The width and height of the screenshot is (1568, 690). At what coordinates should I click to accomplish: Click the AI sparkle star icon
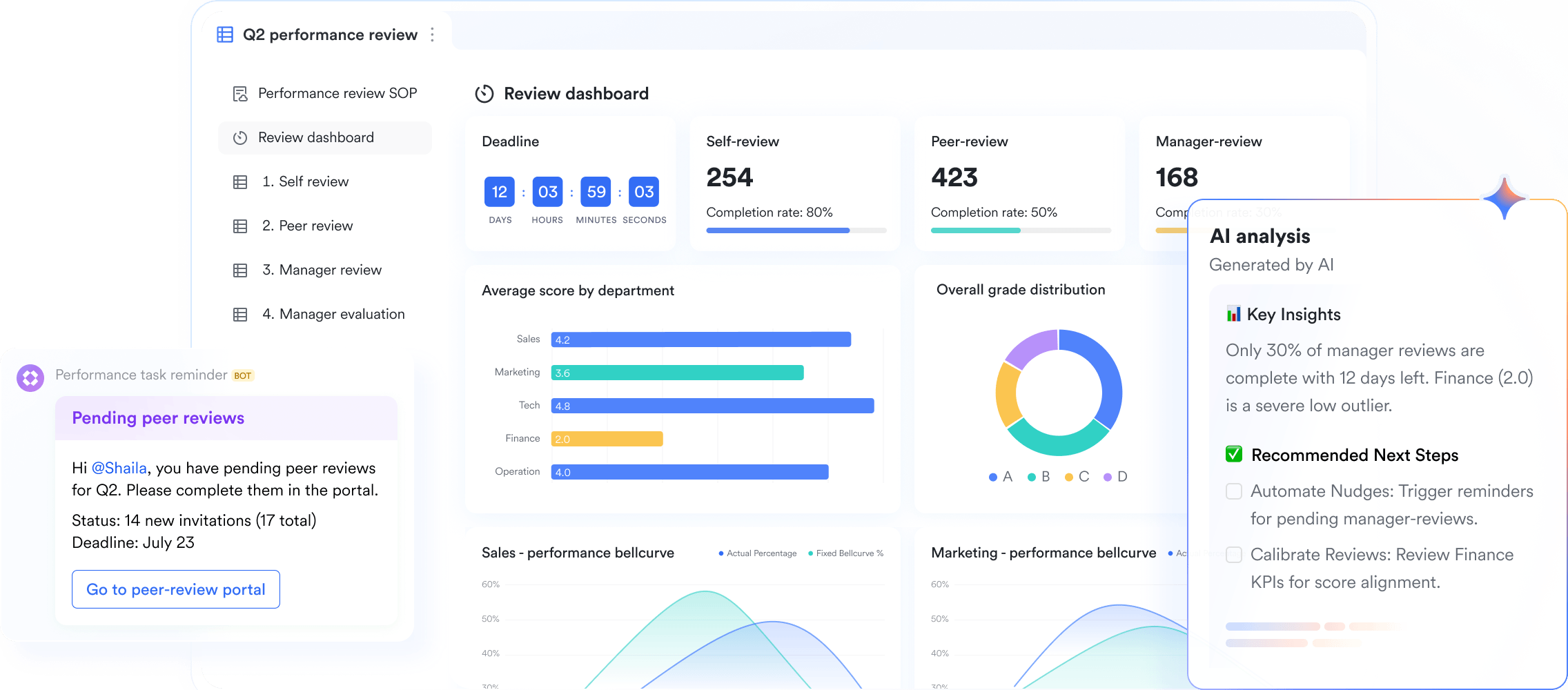click(x=1505, y=198)
